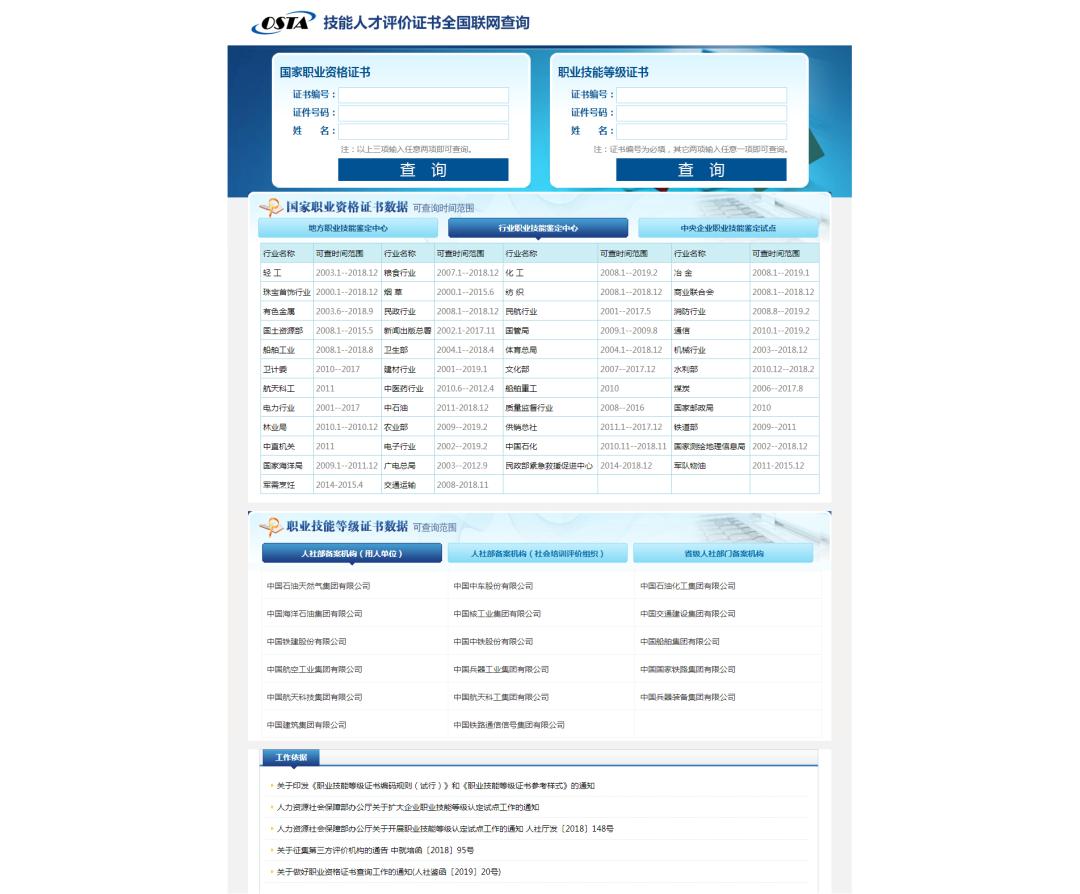Switch to 人社部备案机构（社会培训评价组织）tab
This screenshot has width=1080, height=894.
[537, 553]
